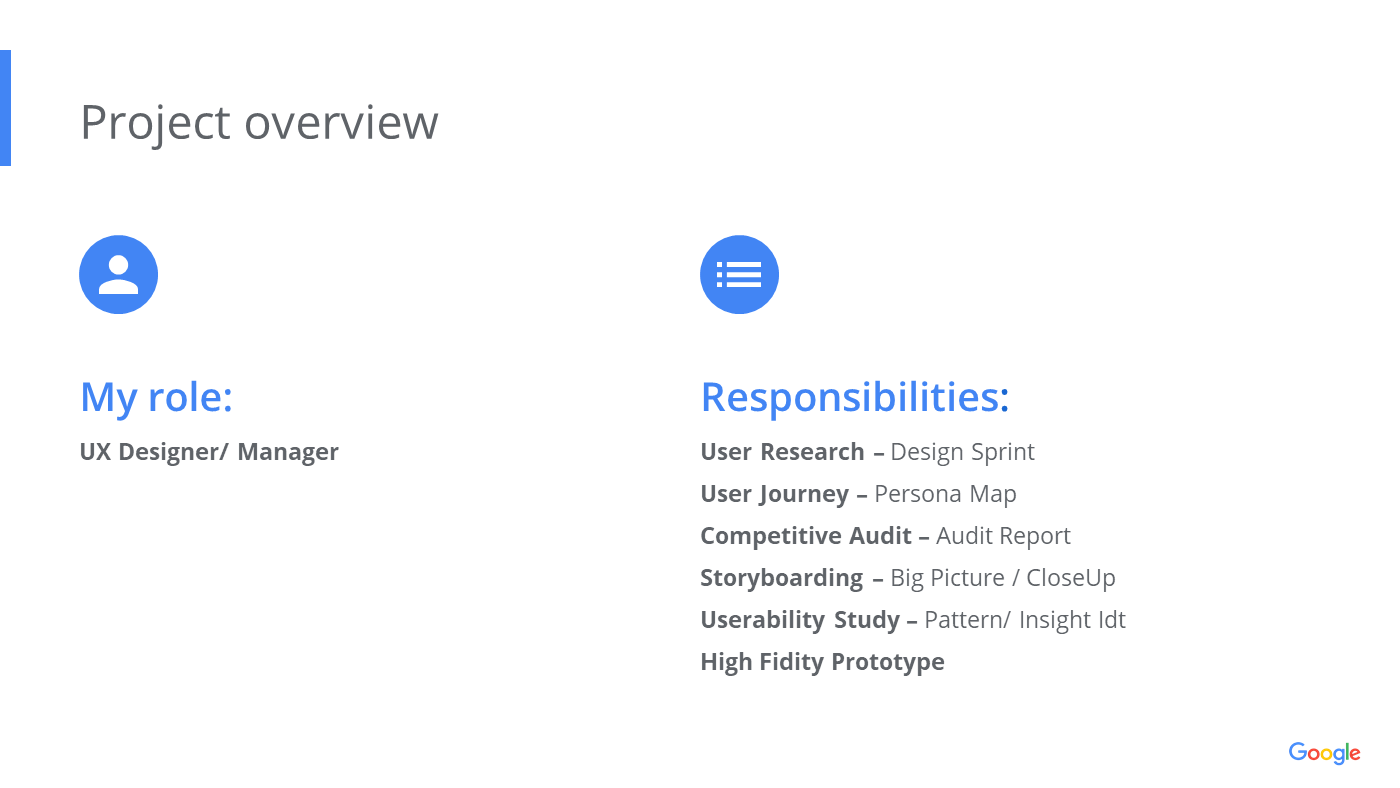
Task: Click the "High Fidity Prototype" line
Action: click(822, 662)
